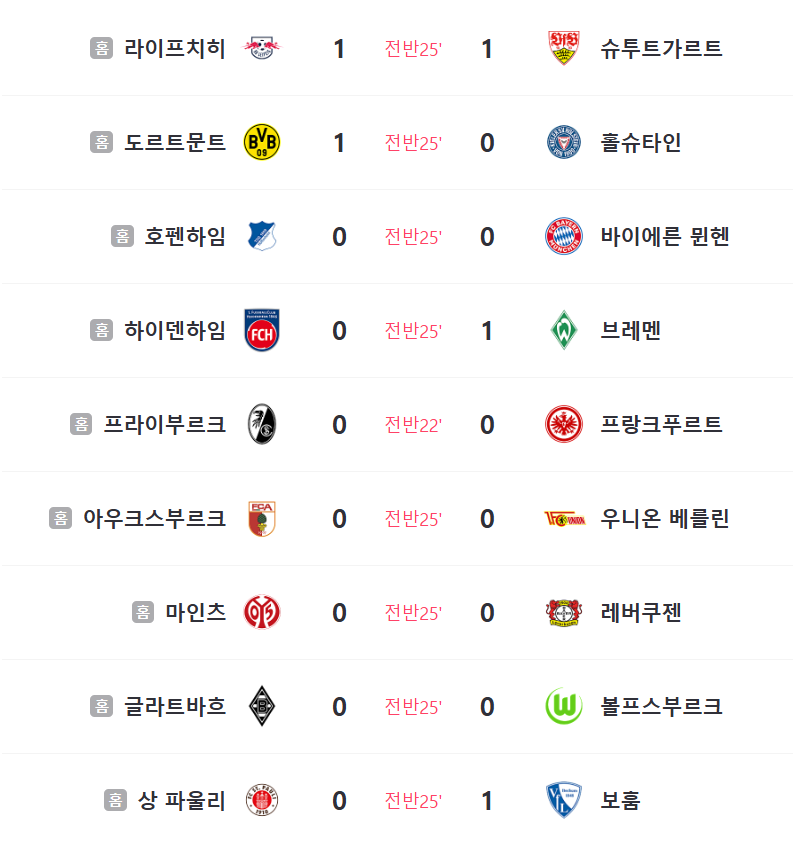
Task: Click the VfB Stuttgart crest
Action: click(563, 48)
